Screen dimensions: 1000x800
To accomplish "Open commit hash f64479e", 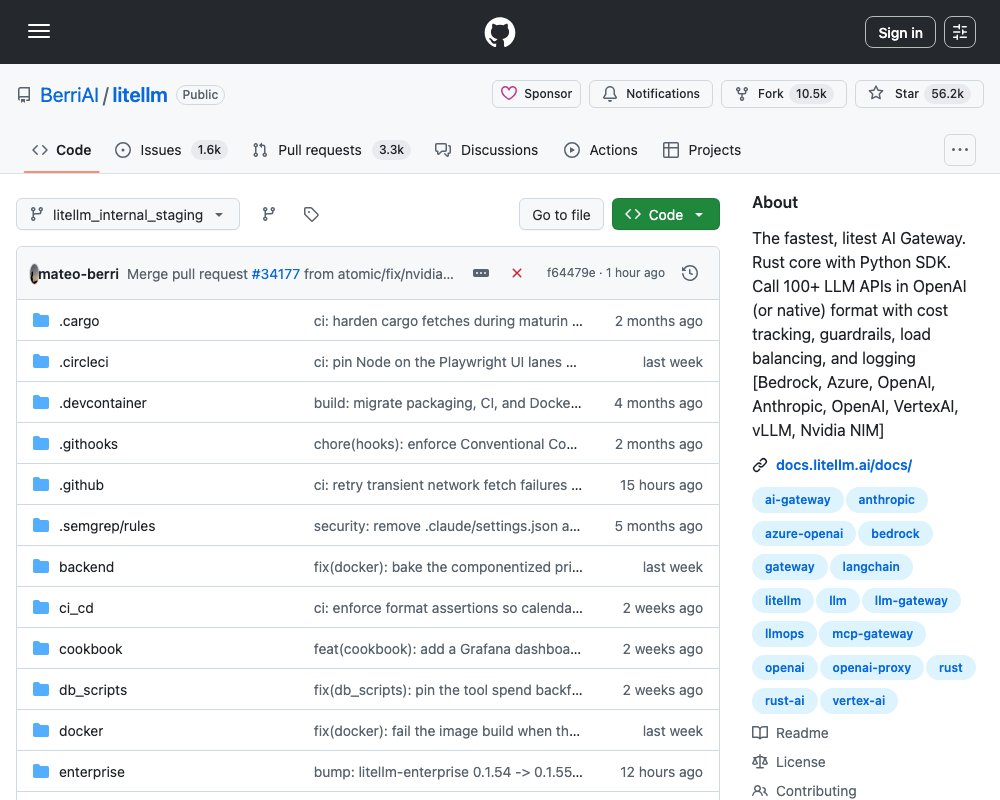I will (571, 273).
